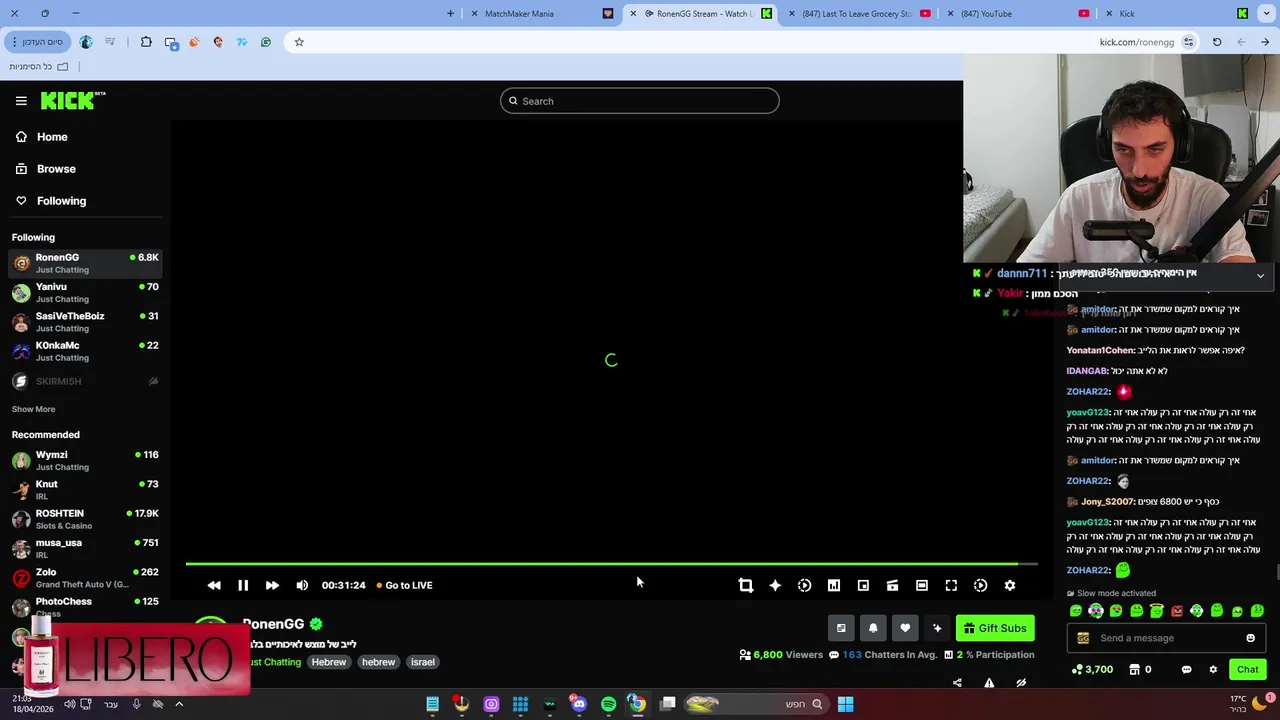Switch to Last To Leave Grocery tab

860,14
